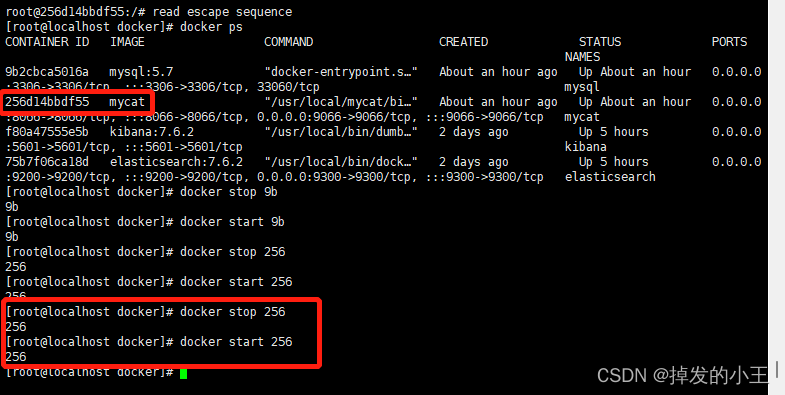Click the kibana:7.6.2 image name
The height and width of the screenshot is (395, 785).
152,132
